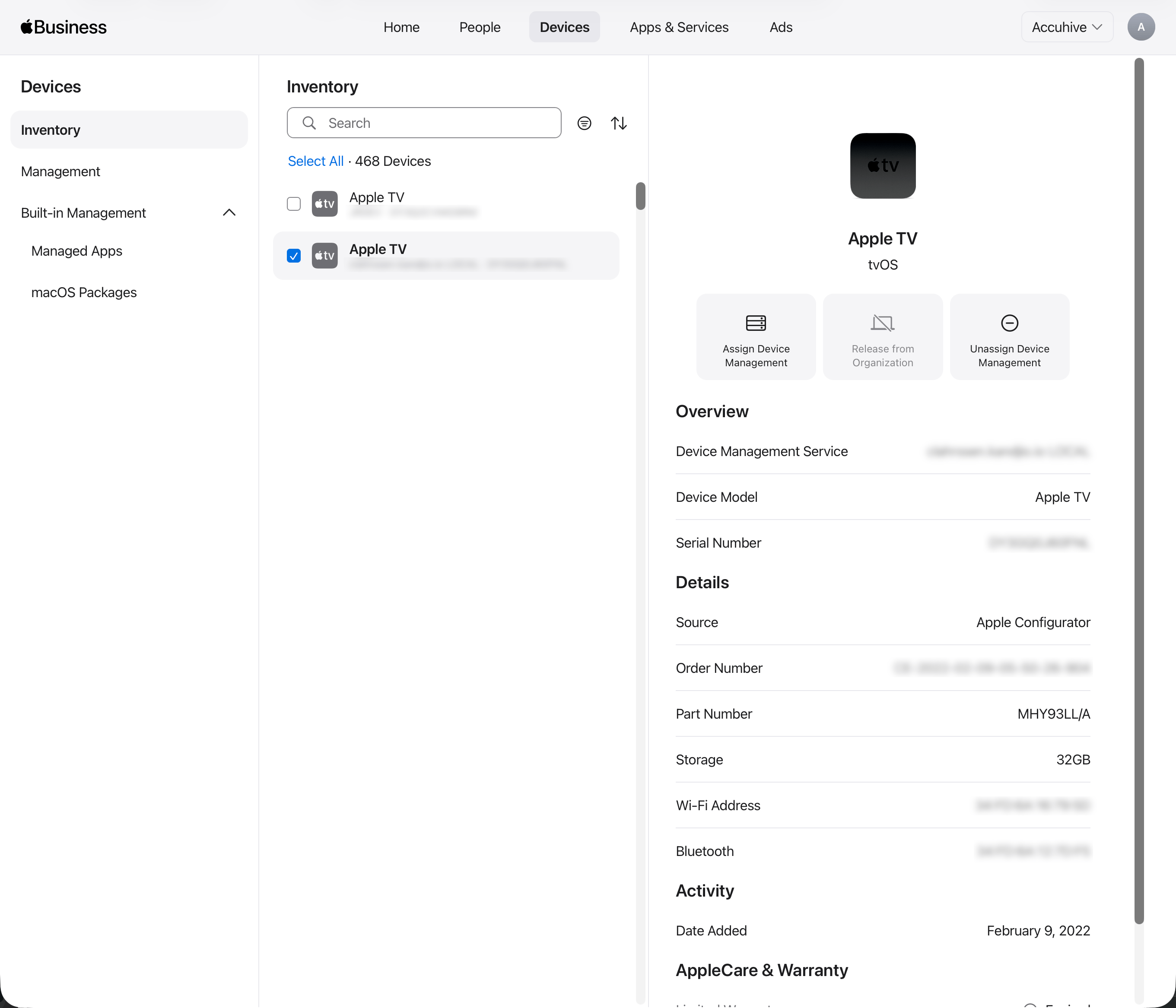This screenshot has width=1176, height=1008.
Task: Click the Storage value 32GB
Action: click(x=1073, y=760)
